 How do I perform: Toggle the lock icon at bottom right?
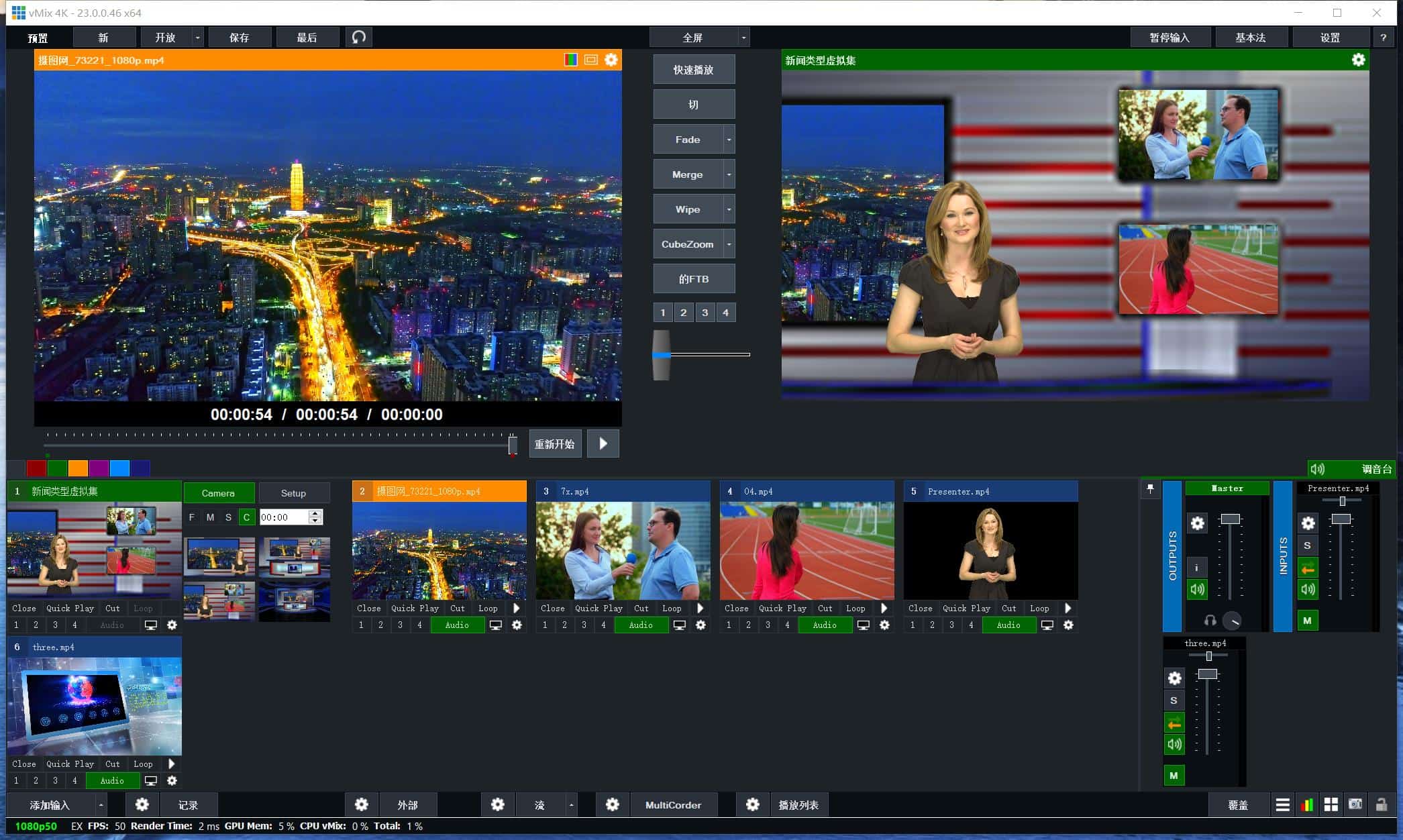(x=1382, y=804)
